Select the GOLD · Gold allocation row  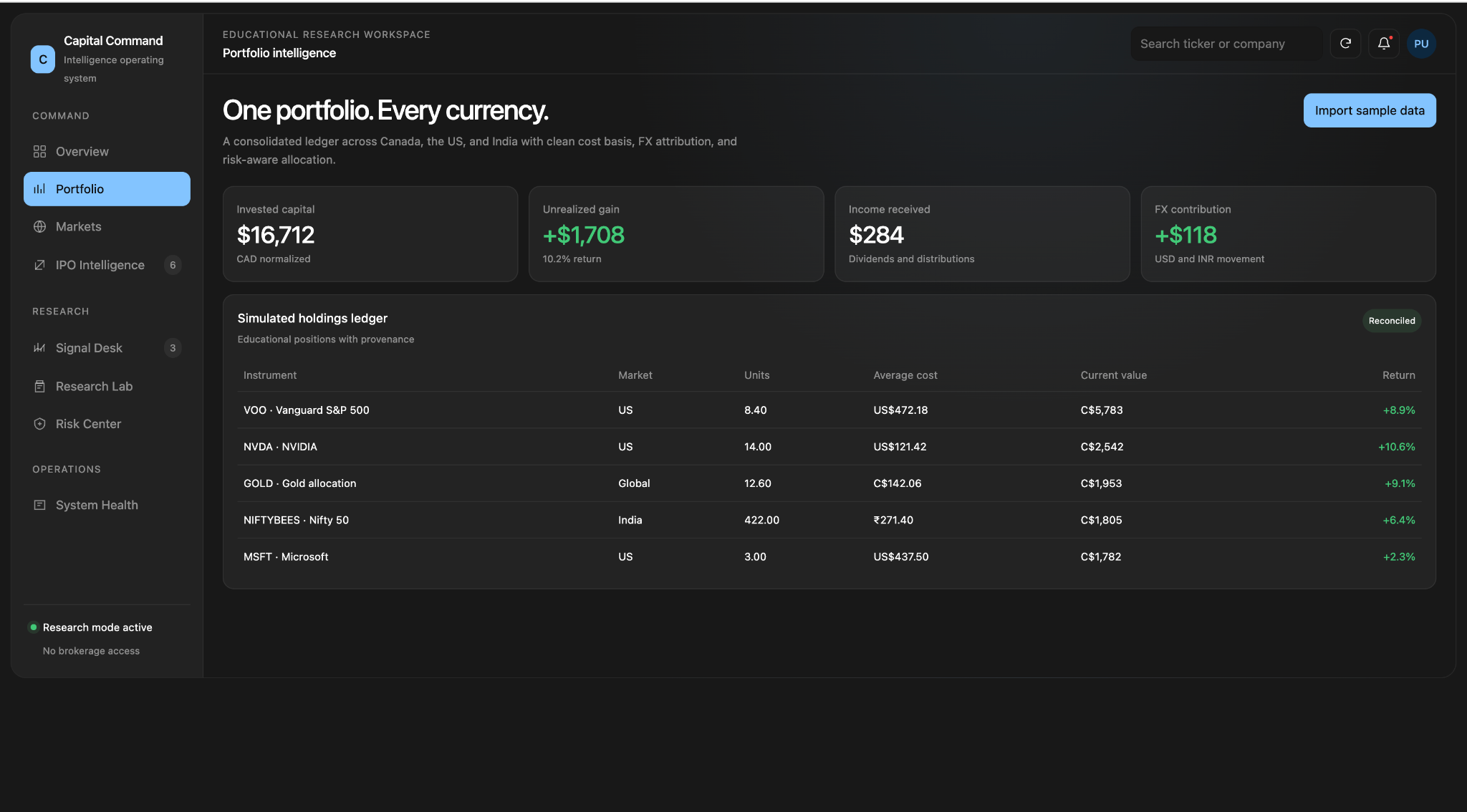coord(829,483)
